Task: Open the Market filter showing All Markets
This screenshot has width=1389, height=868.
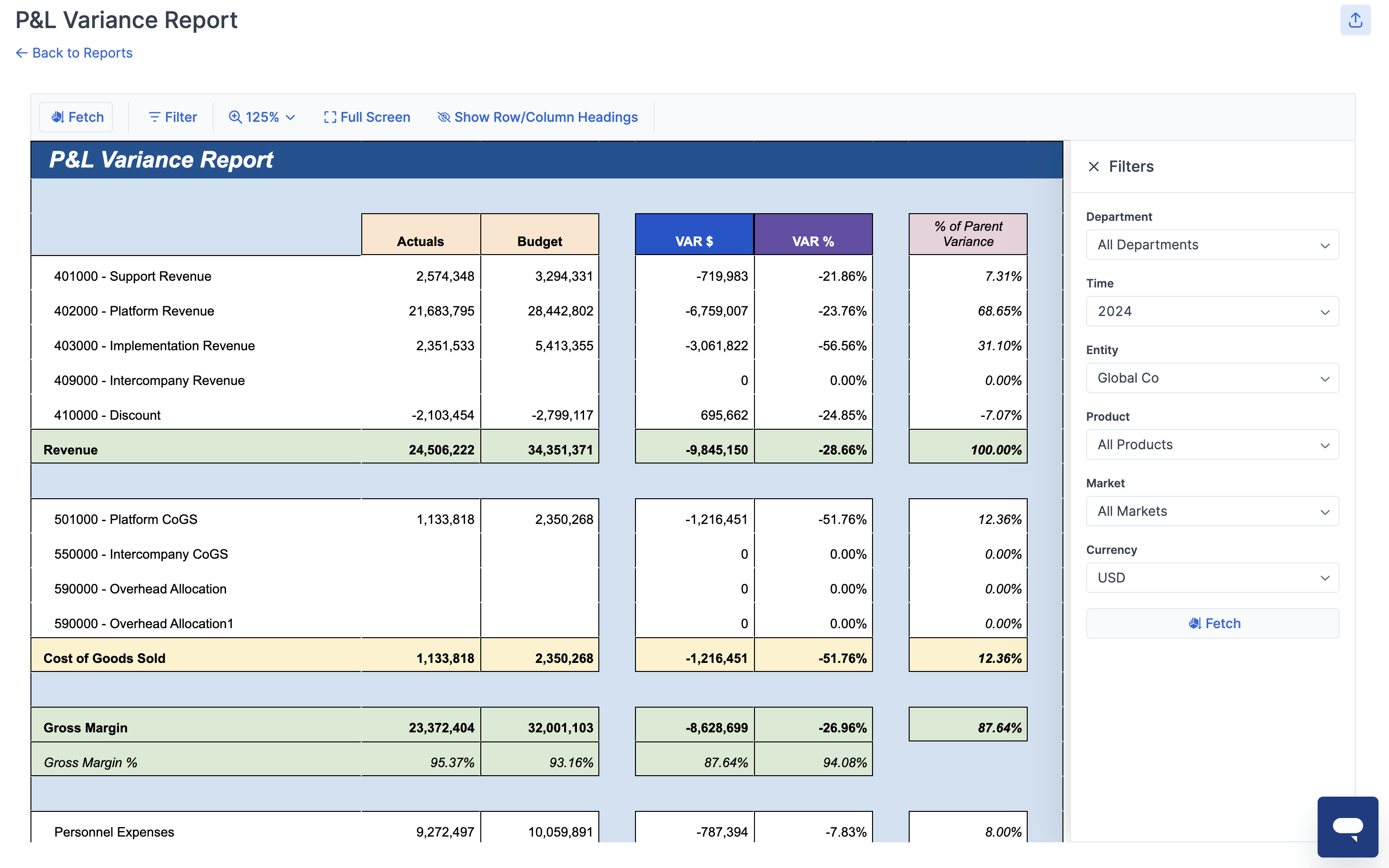Action: pos(1211,511)
